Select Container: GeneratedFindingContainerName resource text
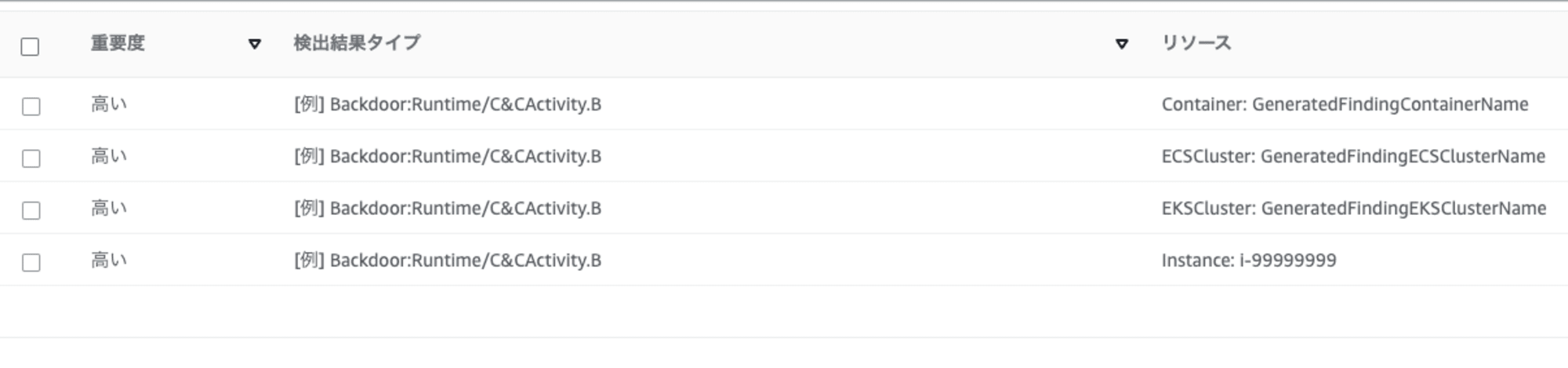Image resolution: width=1568 pixels, height=368 pixels. click(x=1345, y=104)
